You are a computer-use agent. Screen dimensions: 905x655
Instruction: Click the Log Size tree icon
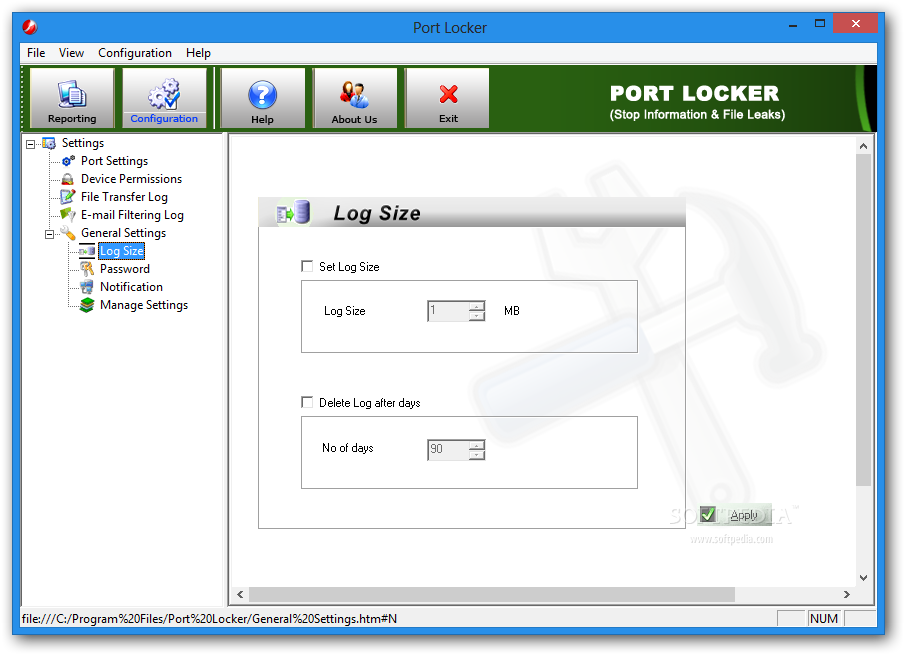(87, 251)
